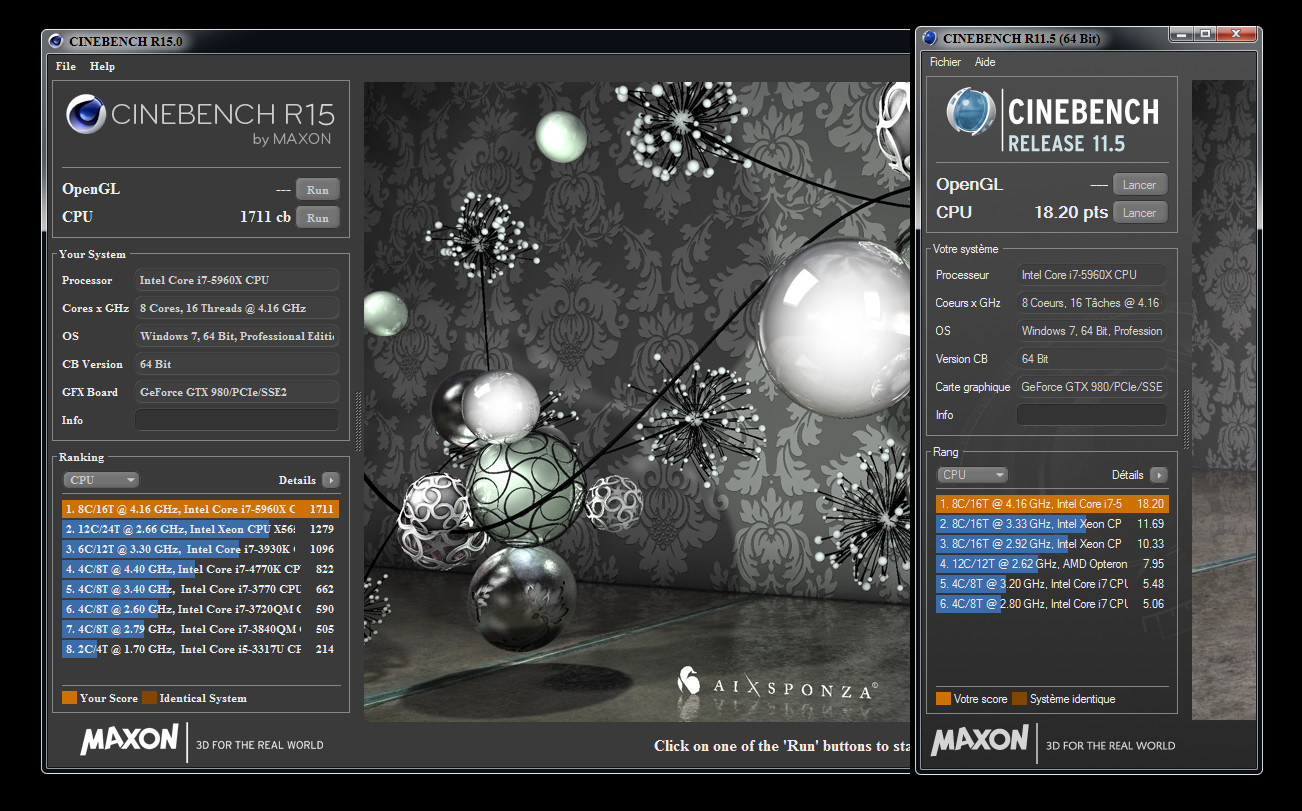The image size is (1302, 811).
Task: Click the Info text field in R15
Action: pyautogui.click(x=236, y=420)
